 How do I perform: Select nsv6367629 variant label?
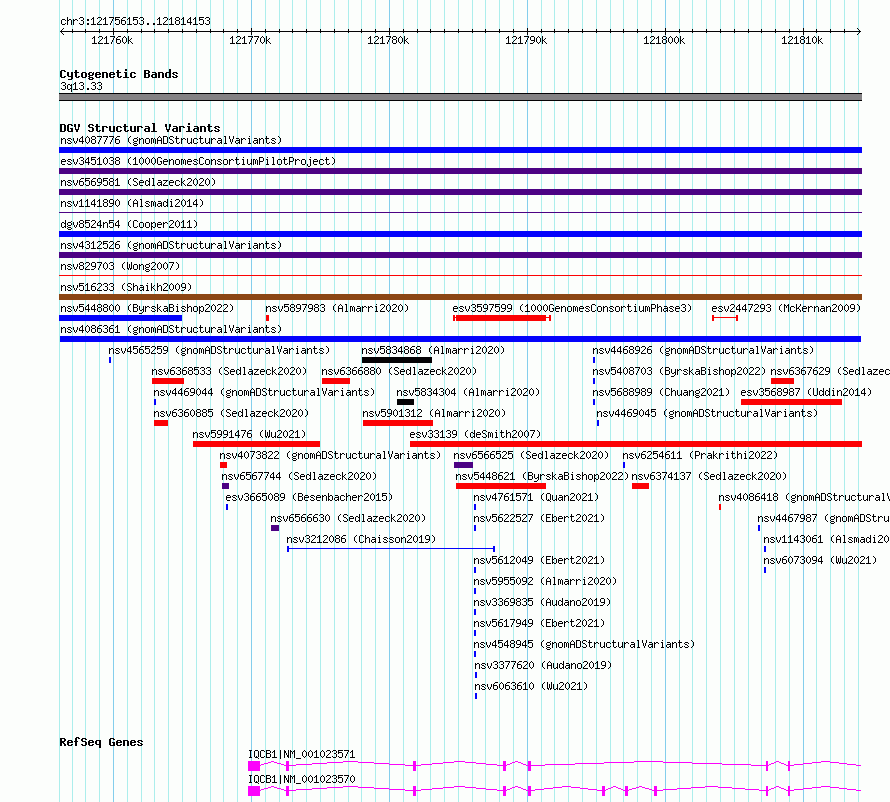(830, 371)
